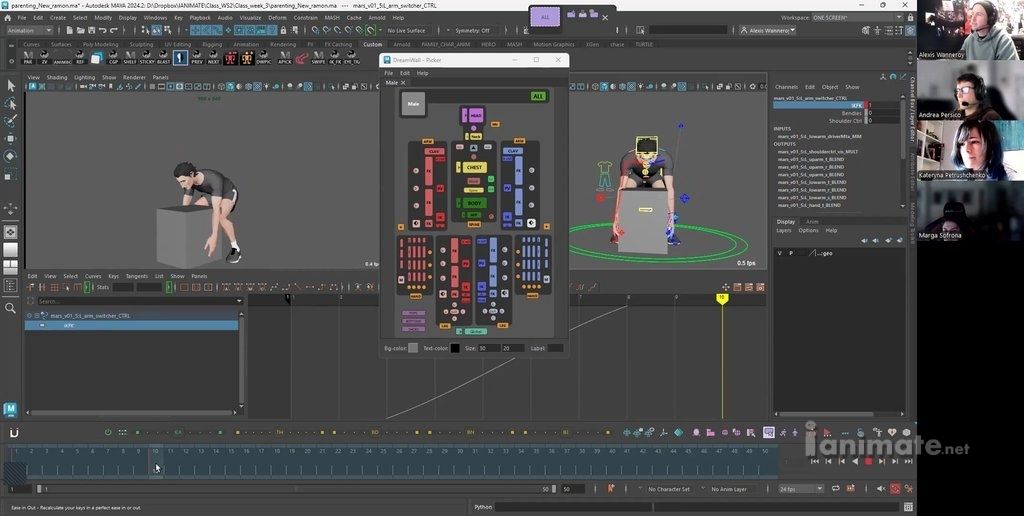Toggle the power icon in animation toolbar
This screenshot has width=1024, height=516.
click(x=108, y=432)
